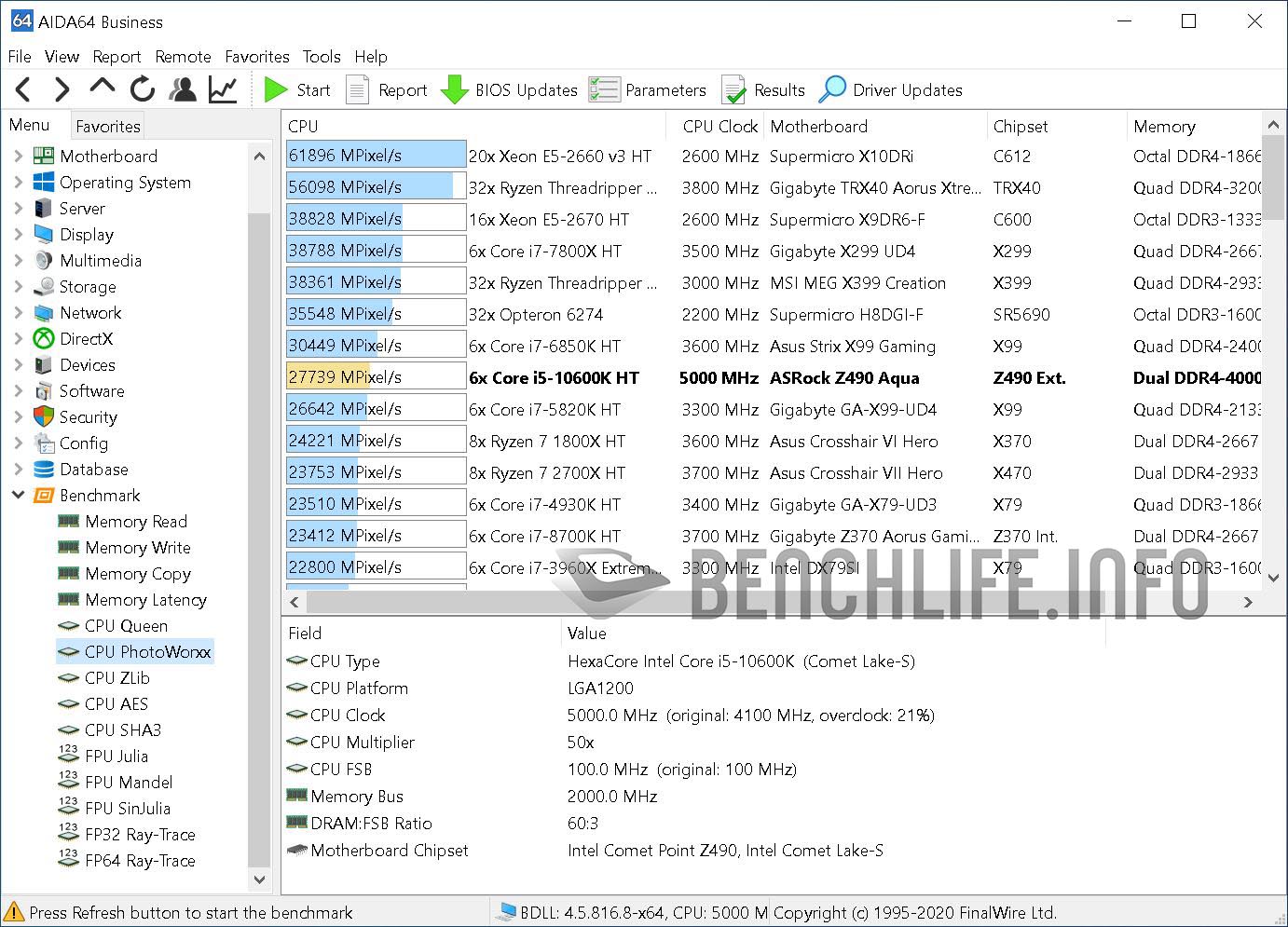Click the Forward navigation arrow icon
This screenshot has height=927, width=1288.
(62, 89)
